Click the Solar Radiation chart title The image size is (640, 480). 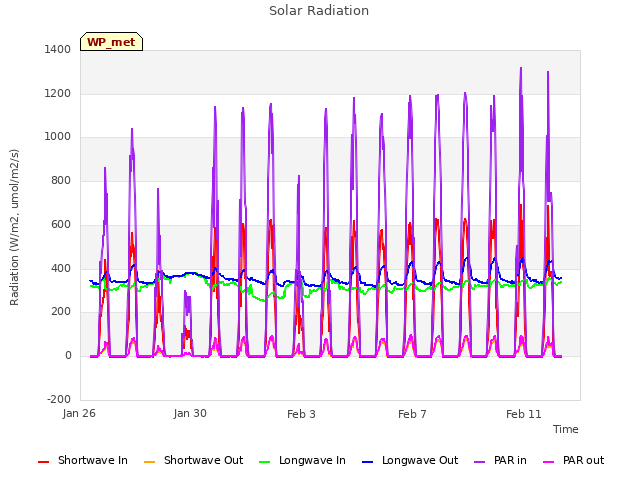(x=319, y=11)
